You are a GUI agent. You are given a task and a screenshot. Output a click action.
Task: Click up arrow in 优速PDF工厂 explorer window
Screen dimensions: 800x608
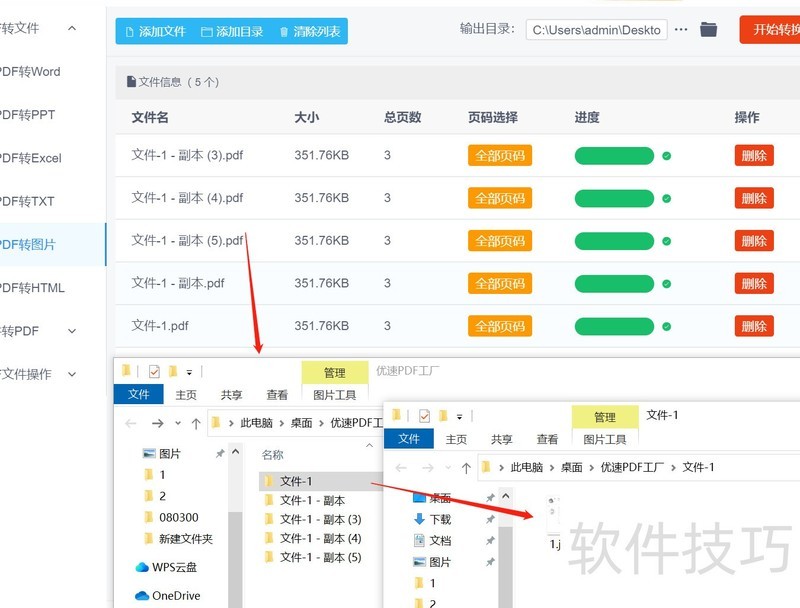tap(196, 423)
